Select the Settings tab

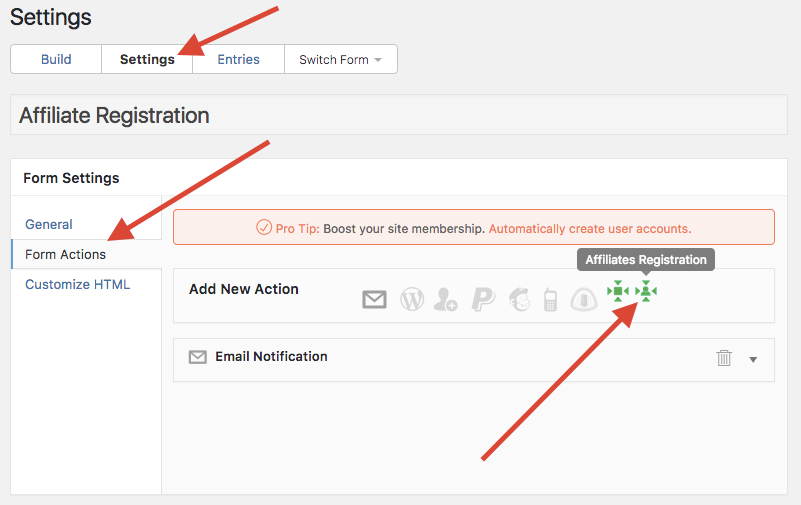[147, 59]
